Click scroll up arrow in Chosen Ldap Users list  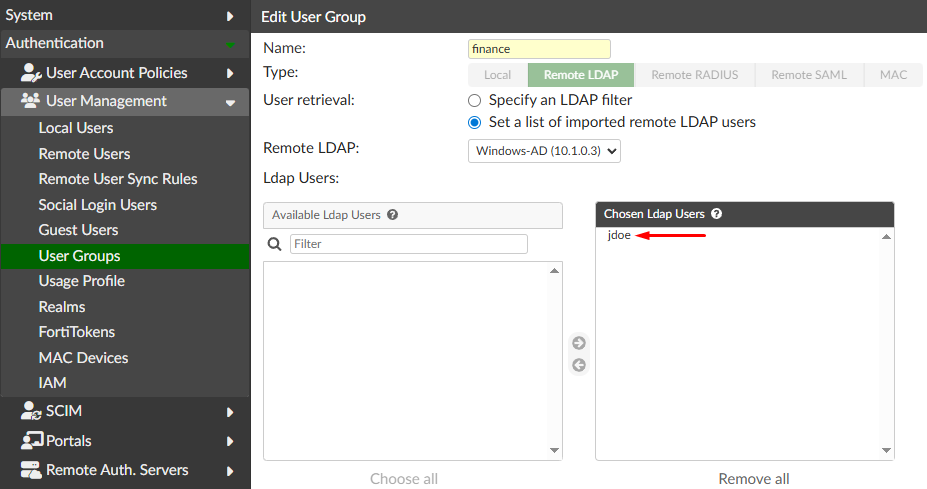pyautogui.click(x=886, y=237)
